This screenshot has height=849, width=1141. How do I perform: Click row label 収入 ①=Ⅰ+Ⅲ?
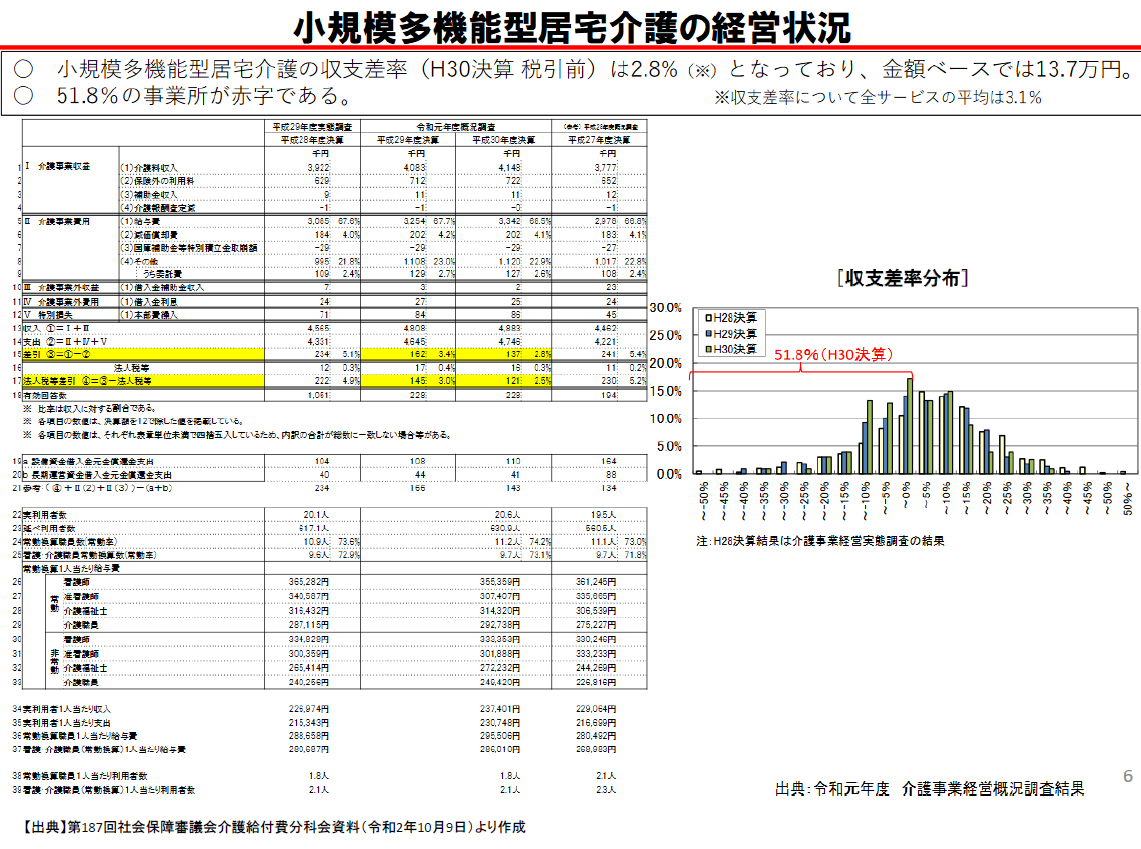57,328
